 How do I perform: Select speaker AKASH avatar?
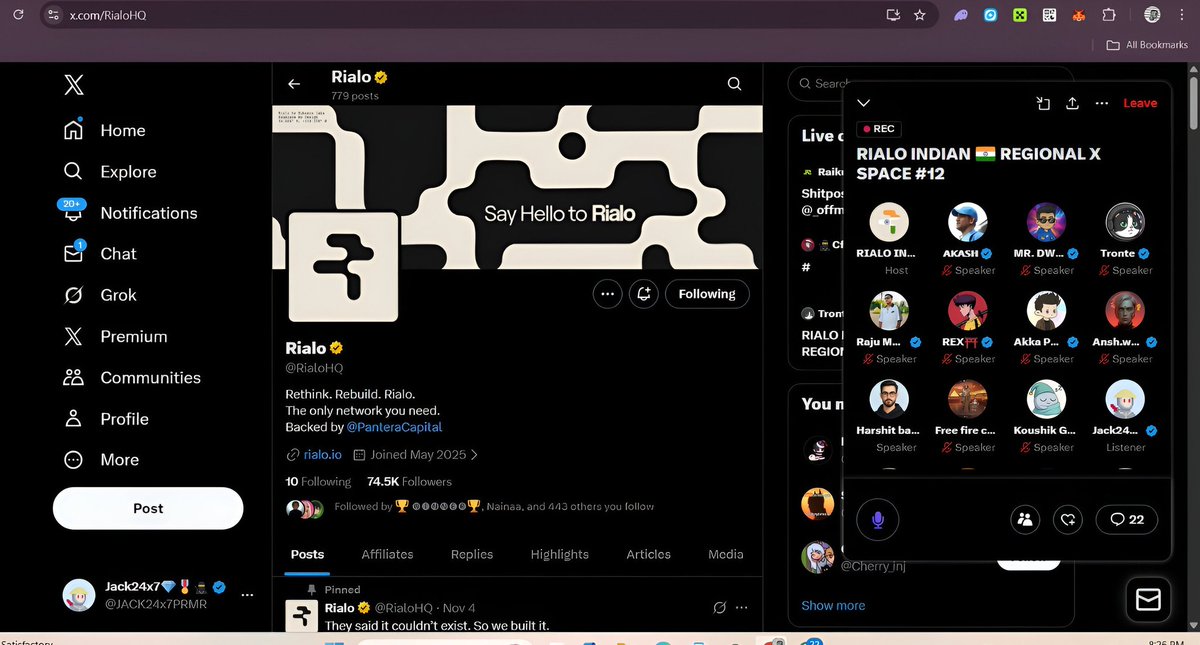(968, 222)
